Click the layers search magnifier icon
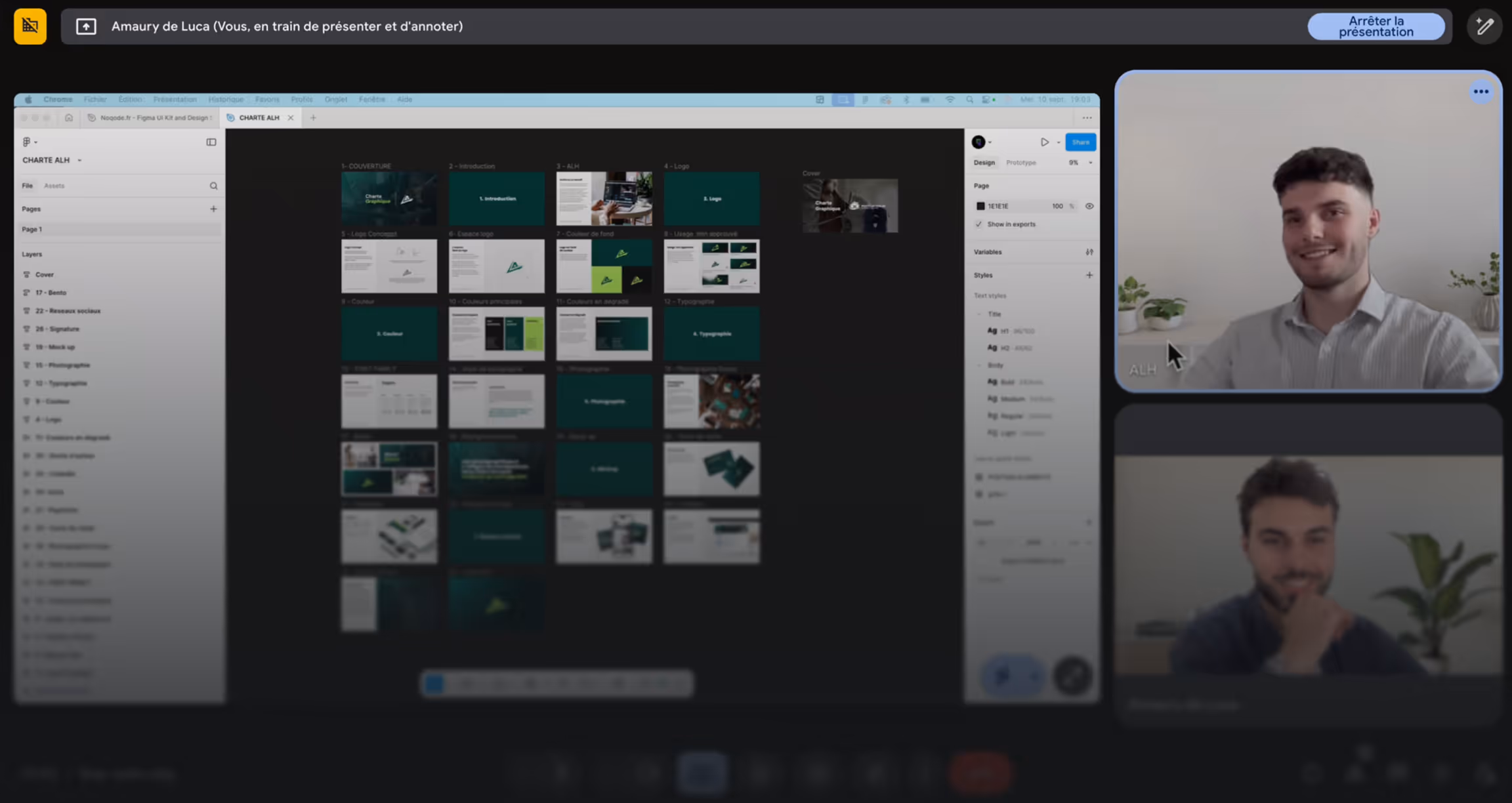The height and width of the screenshot is (803, 1512). pos(213,186)
